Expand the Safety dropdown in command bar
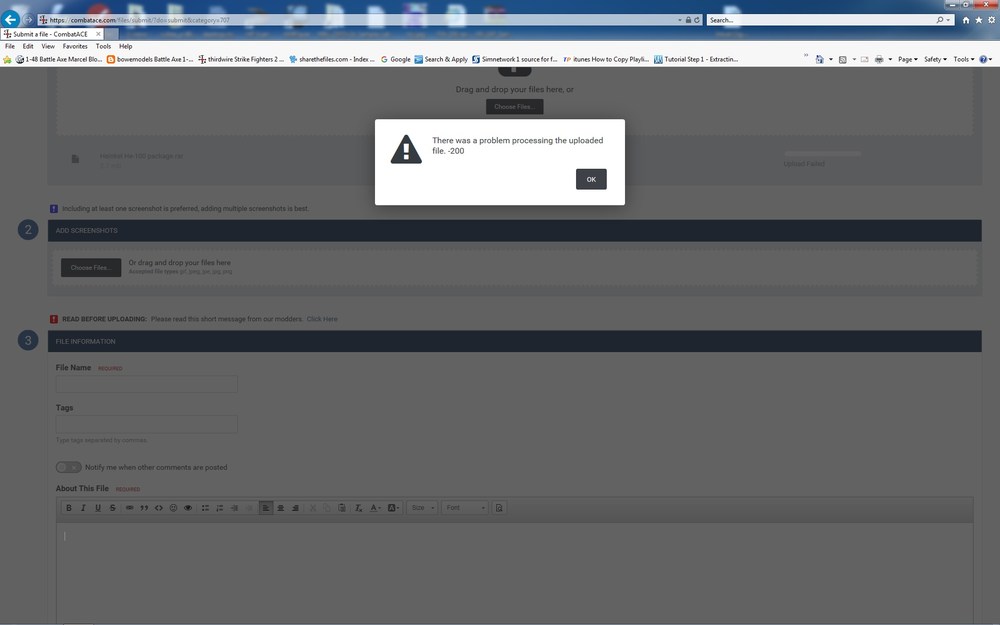1000x625 pixels. click(935, 59)
